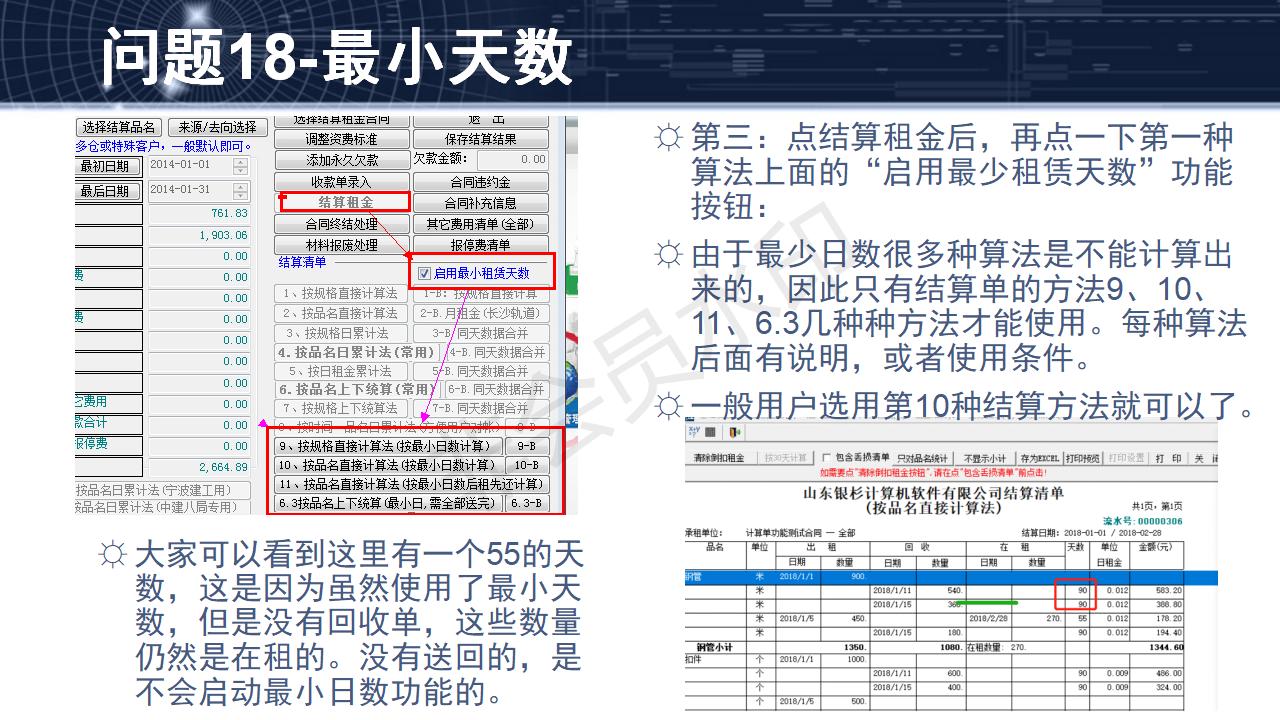This screenshot has width=1280, height=720.
Task: Enable the 启用最小租赁天数 checkbox
Action: click(425, 274)
